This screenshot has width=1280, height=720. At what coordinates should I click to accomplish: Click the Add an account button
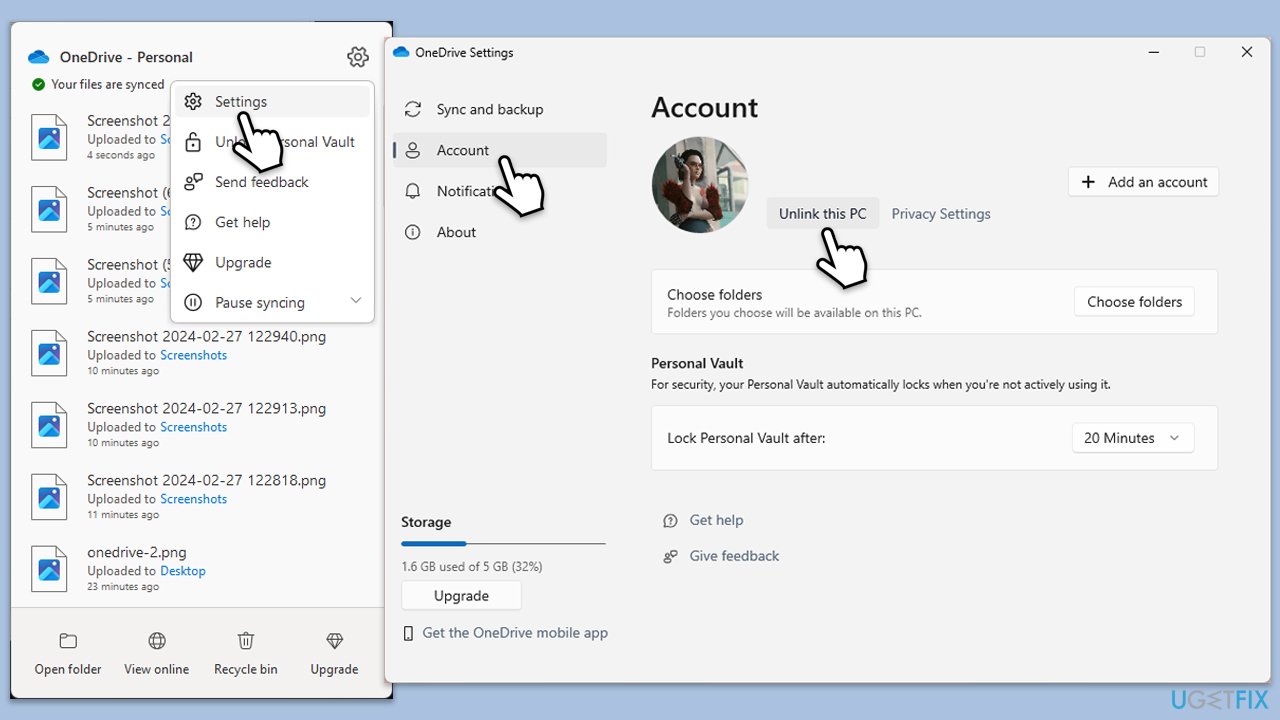click(1143, 182)
